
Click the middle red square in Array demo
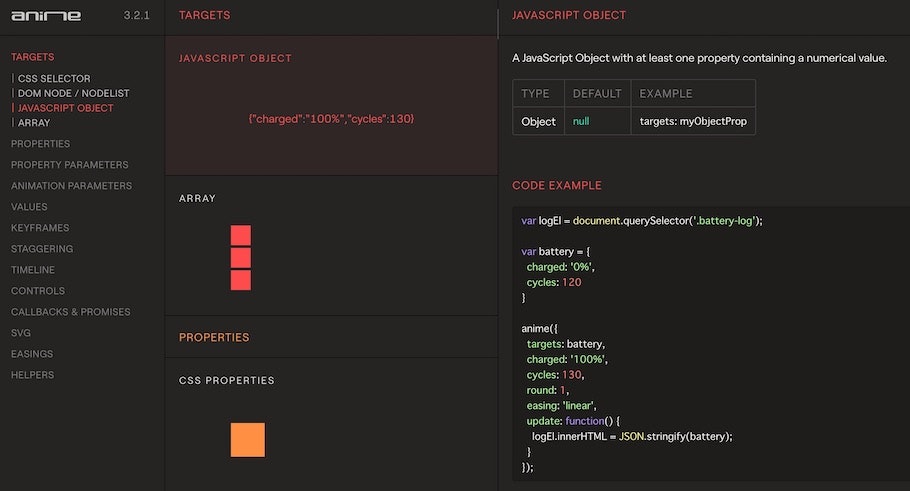(241, 258)
